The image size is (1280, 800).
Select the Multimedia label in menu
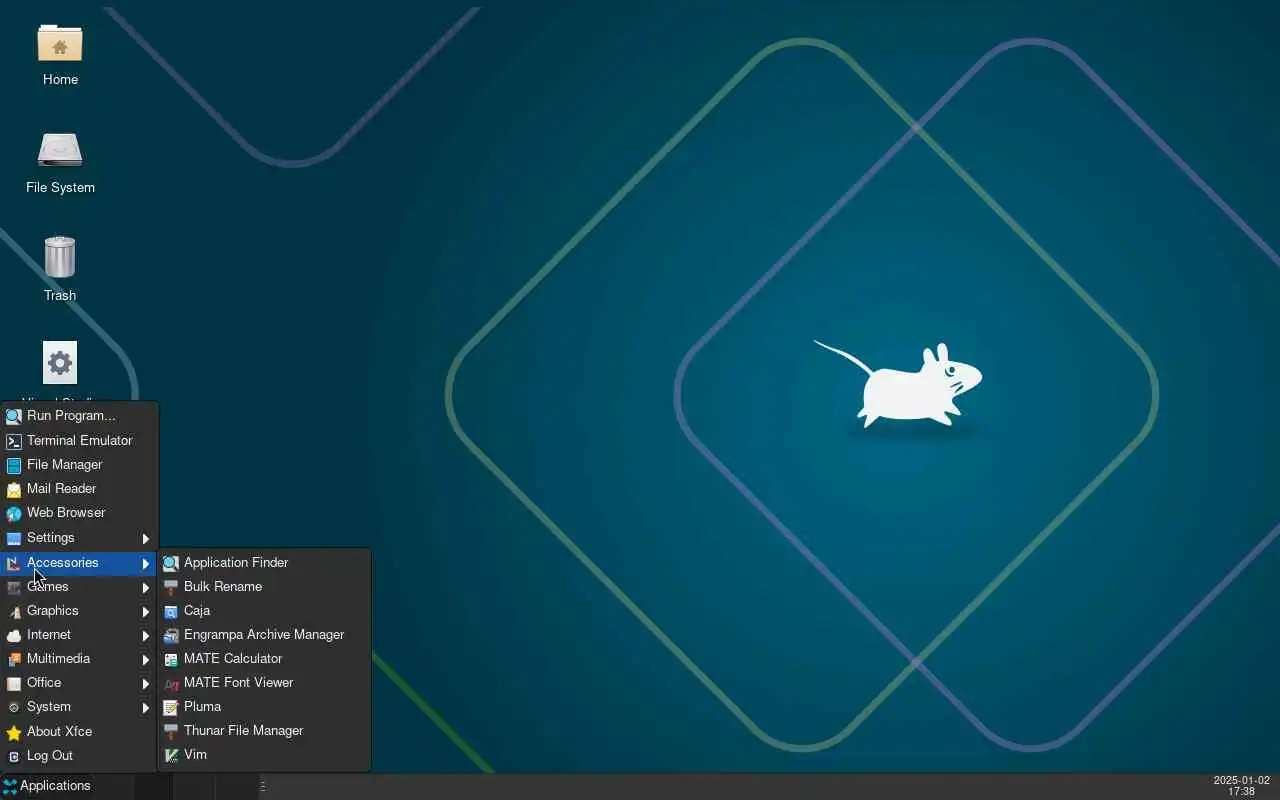(x=58, y=659)
